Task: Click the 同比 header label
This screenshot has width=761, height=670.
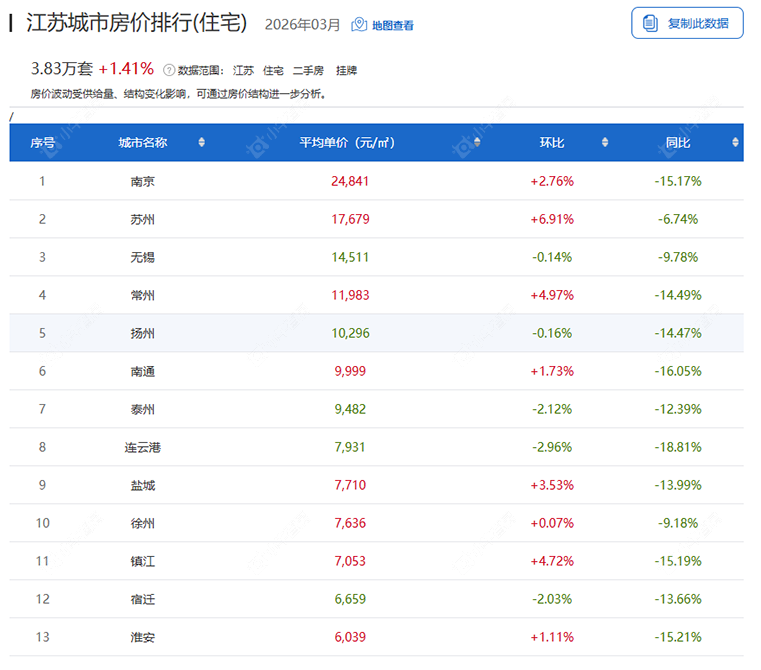Action: point(678,143)
